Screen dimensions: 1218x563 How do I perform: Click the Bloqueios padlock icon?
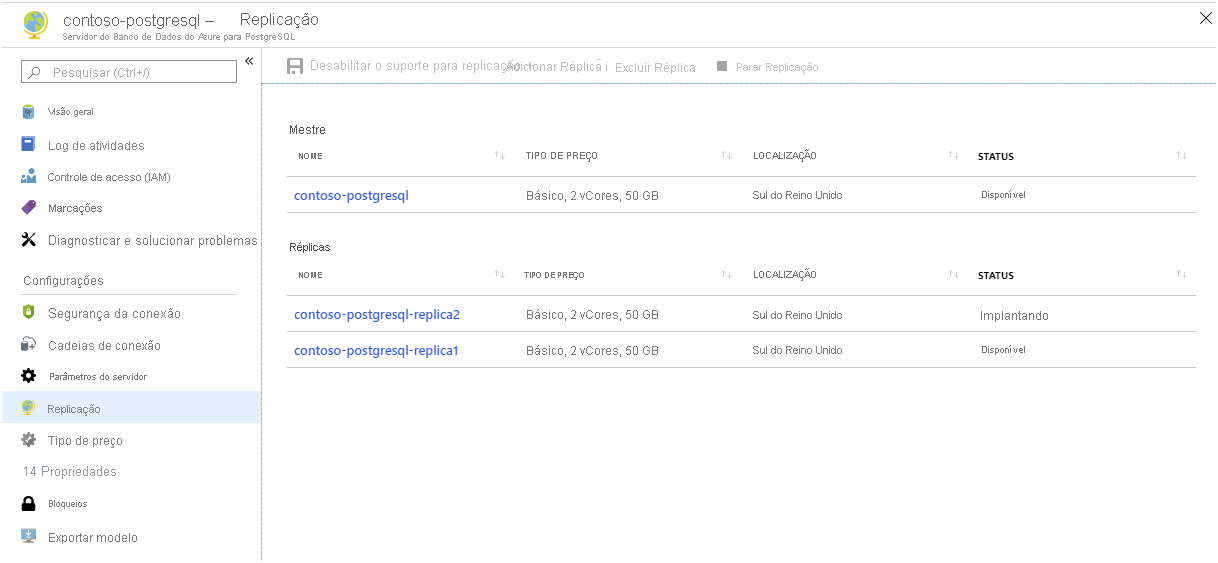pos(29,503)
